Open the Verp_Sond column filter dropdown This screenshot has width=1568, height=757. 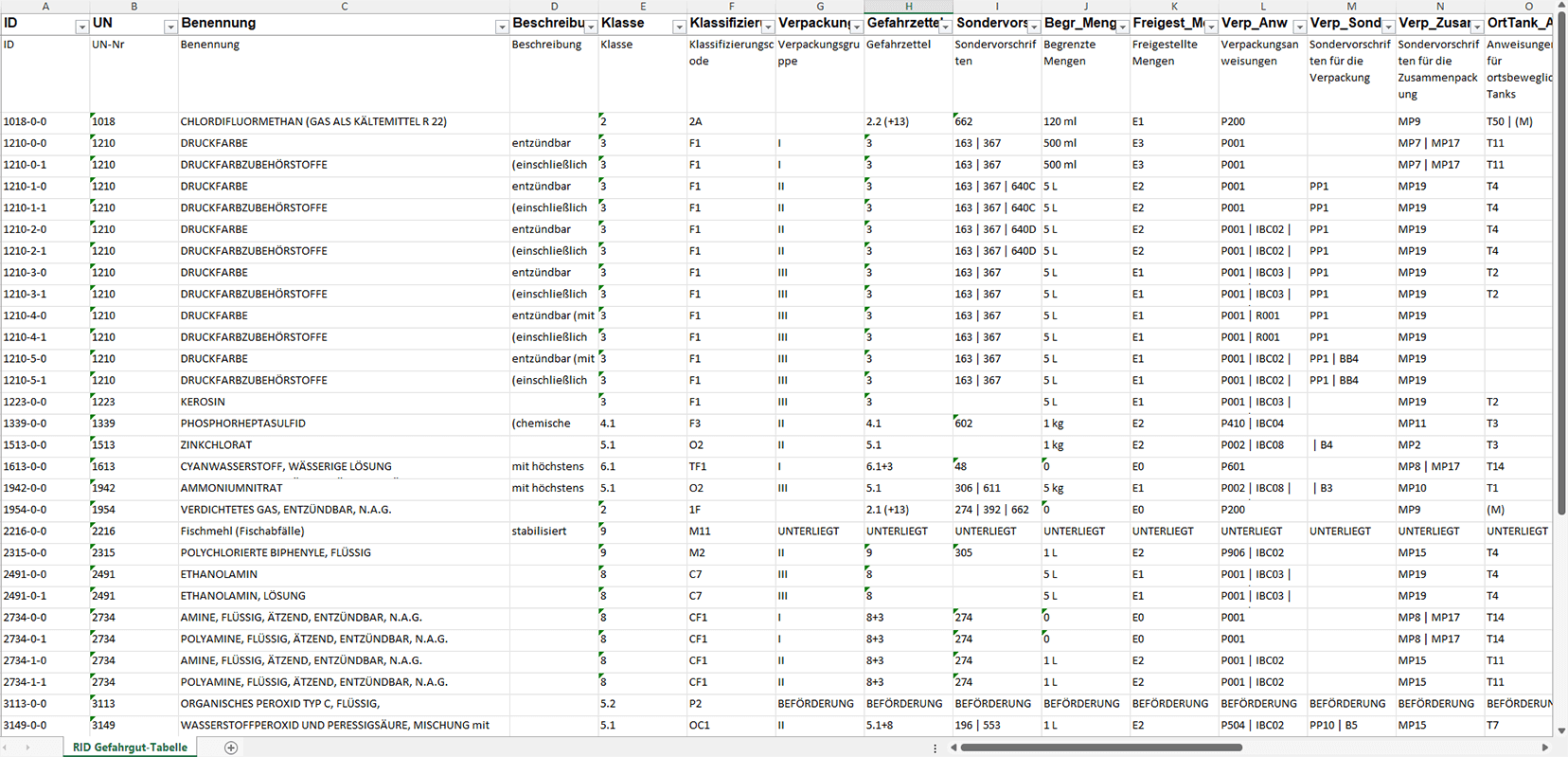(1388, 27)
